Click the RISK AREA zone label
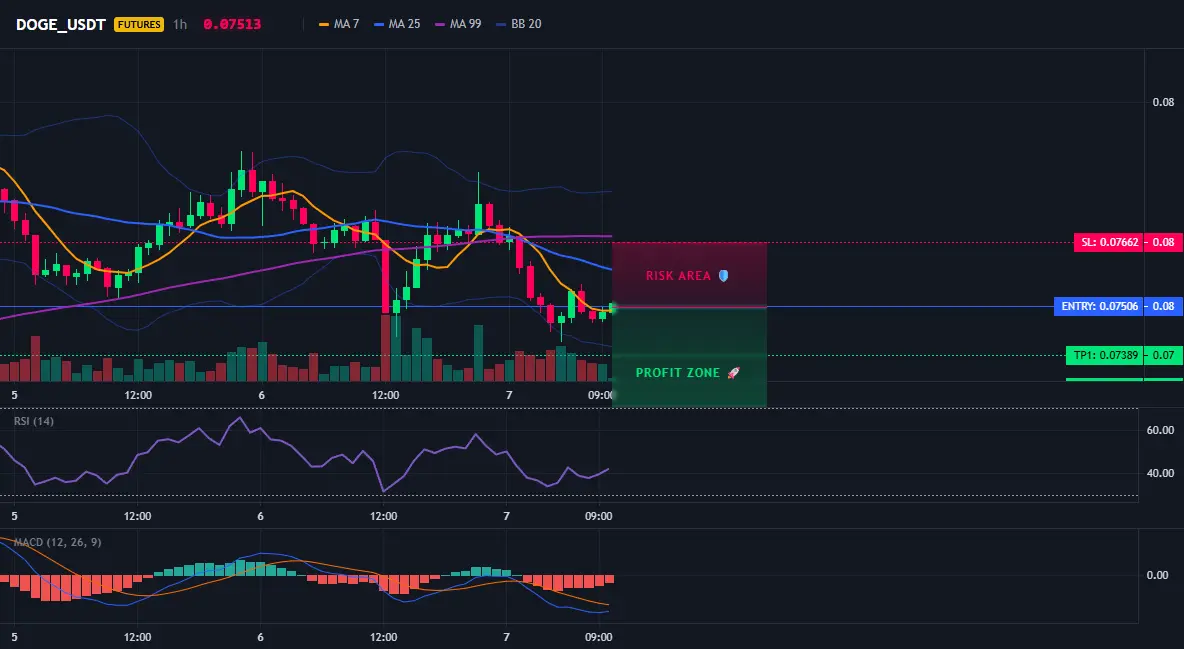Viewport: 1184px width, 649px height. pos(678,276)
